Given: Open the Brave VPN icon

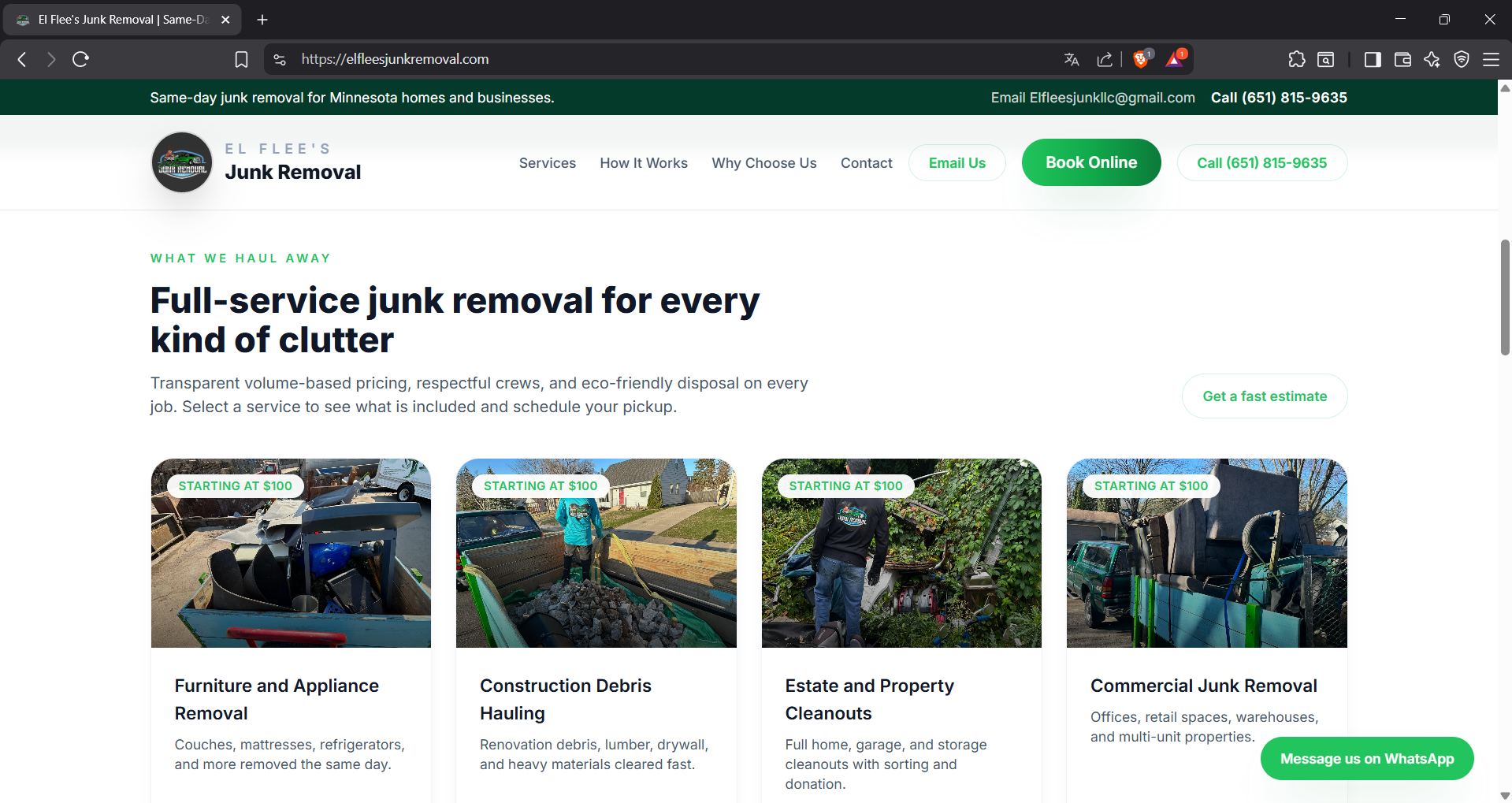Looking at the screenshot, I should 1462,59.
